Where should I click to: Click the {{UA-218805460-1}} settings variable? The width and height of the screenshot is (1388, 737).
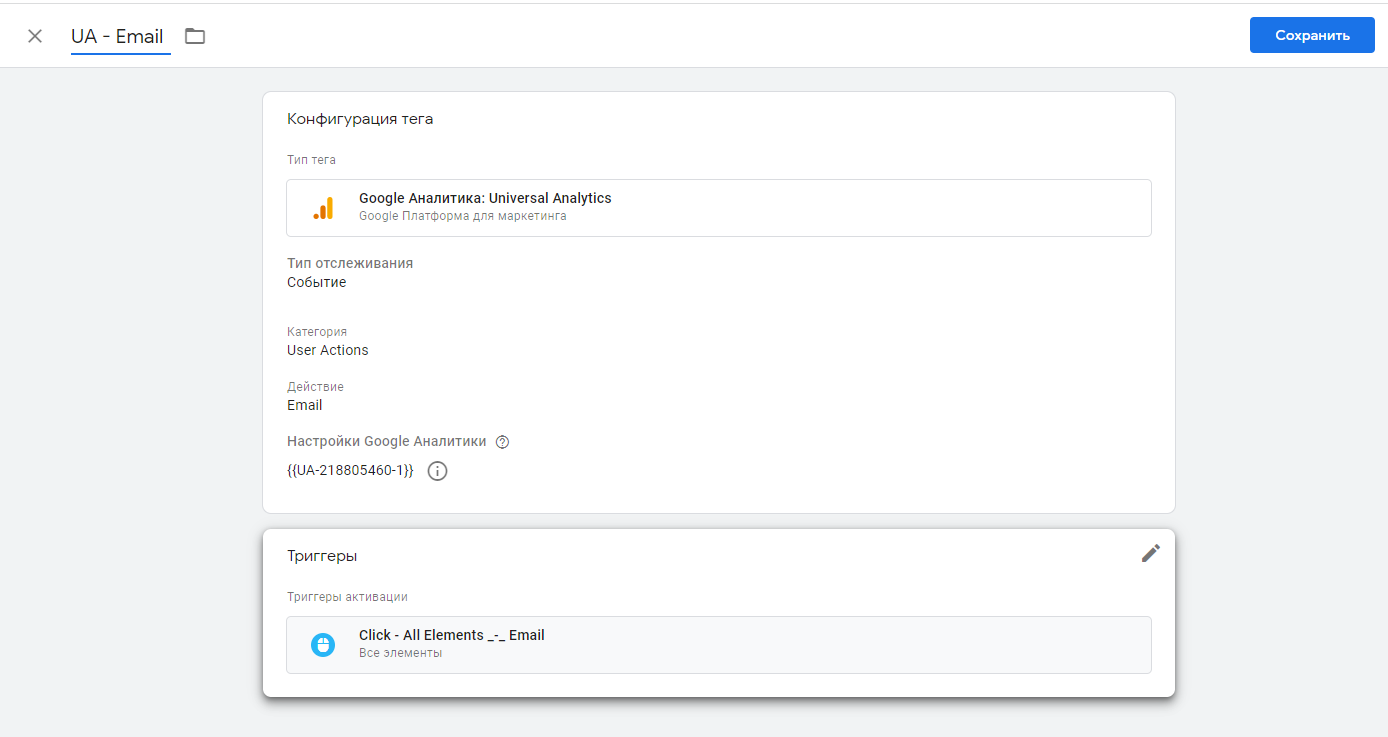point(350,470)
